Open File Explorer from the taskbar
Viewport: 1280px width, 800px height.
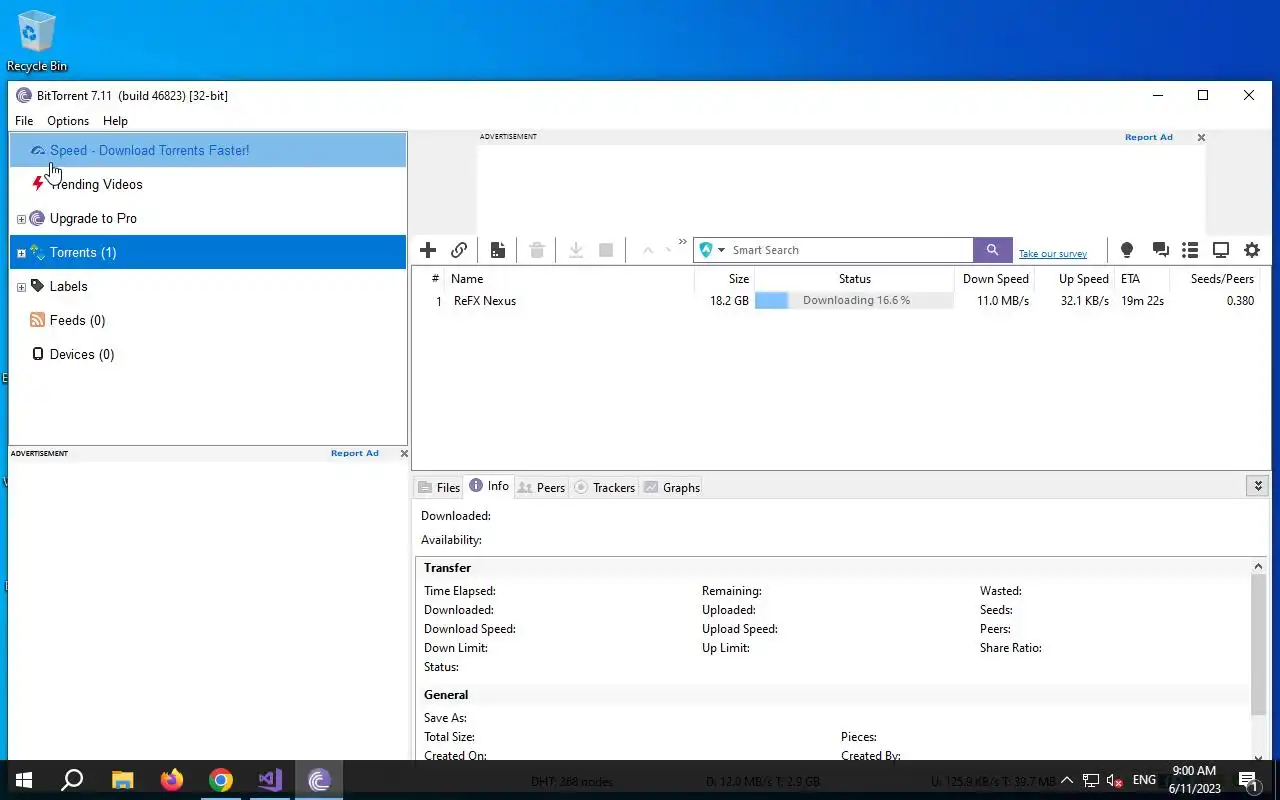click(122, 780)
